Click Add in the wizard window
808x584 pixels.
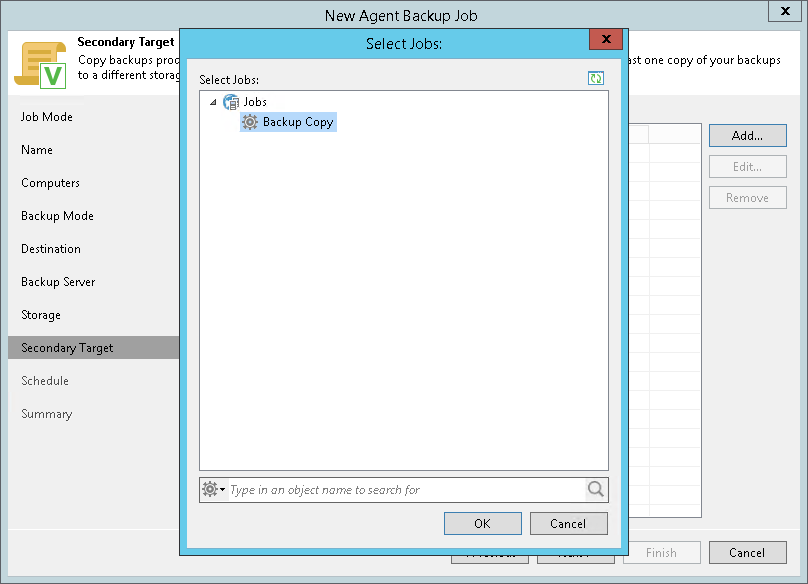pos(748,136)
